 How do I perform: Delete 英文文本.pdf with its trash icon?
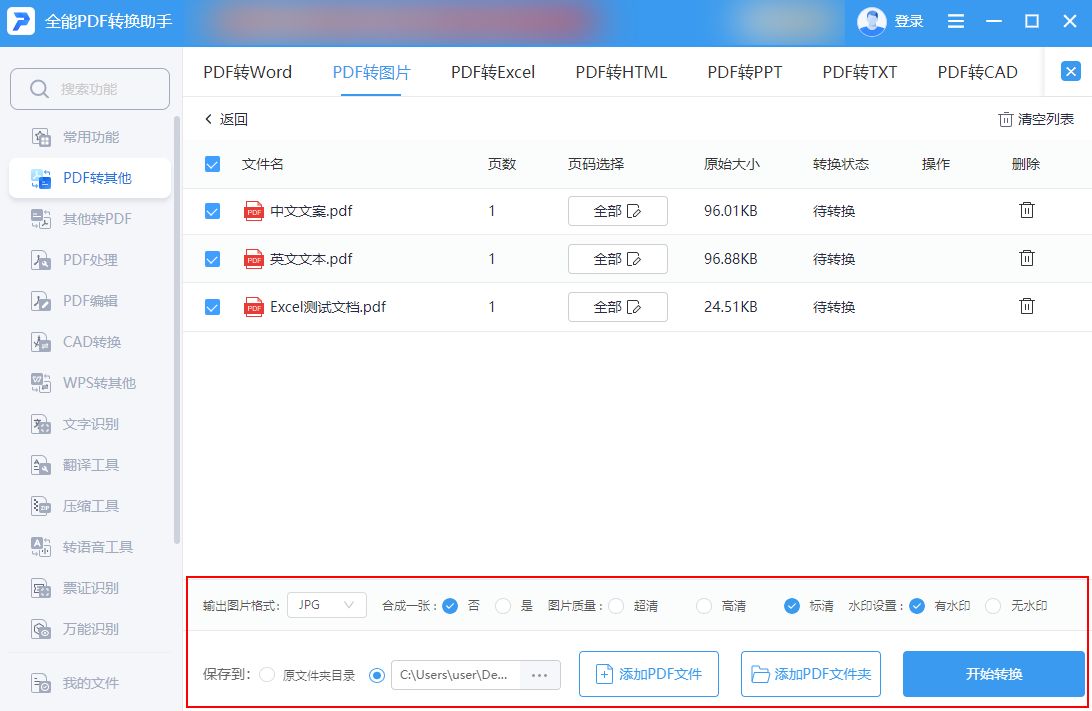[x=1027, y=258]
